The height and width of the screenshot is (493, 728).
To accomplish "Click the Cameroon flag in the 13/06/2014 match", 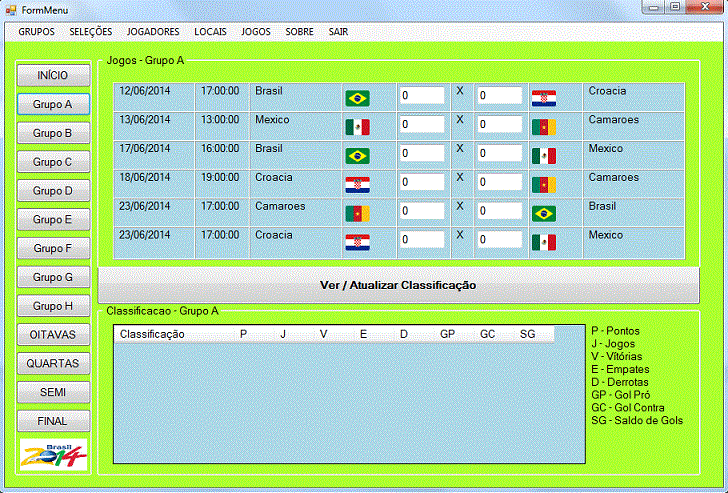I will tap(543, 127).
